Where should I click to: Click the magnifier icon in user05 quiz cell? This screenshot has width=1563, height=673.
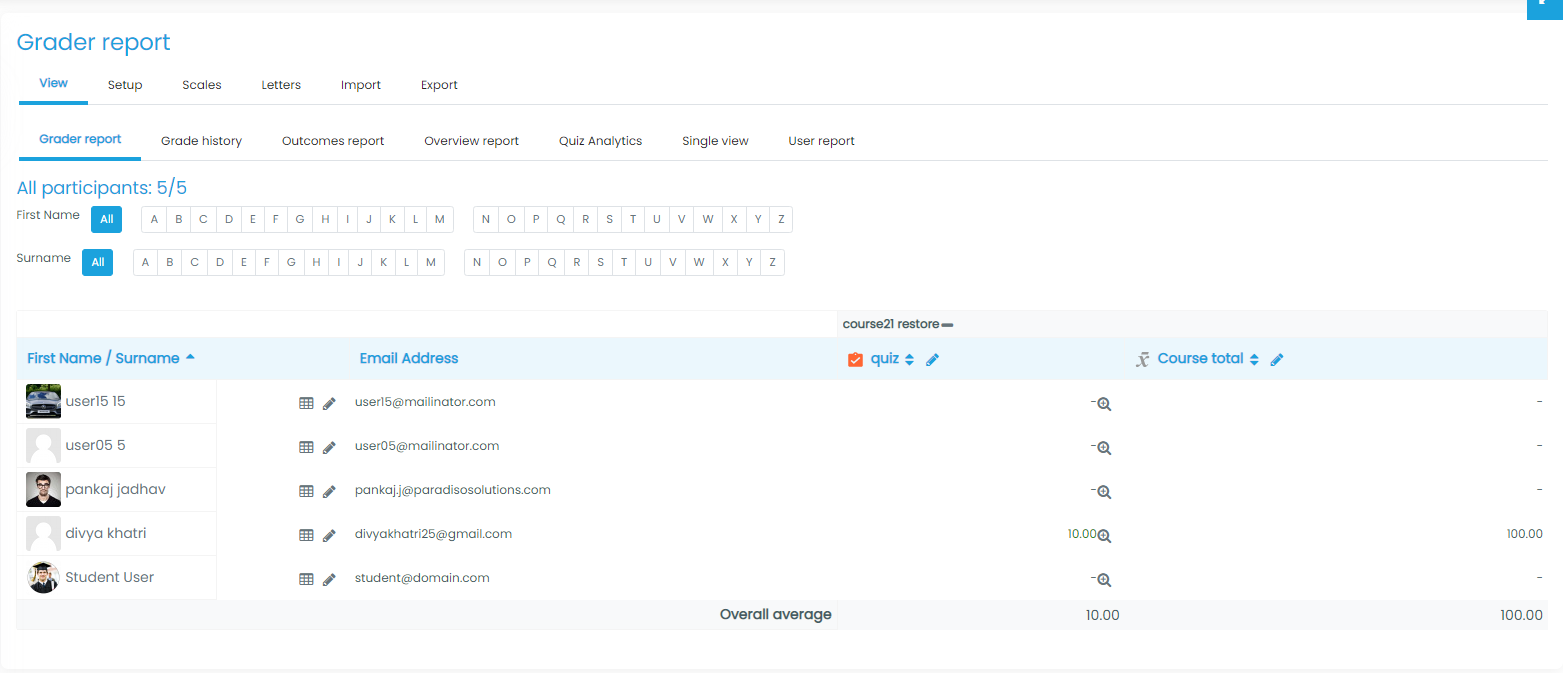coord(1104,447)
